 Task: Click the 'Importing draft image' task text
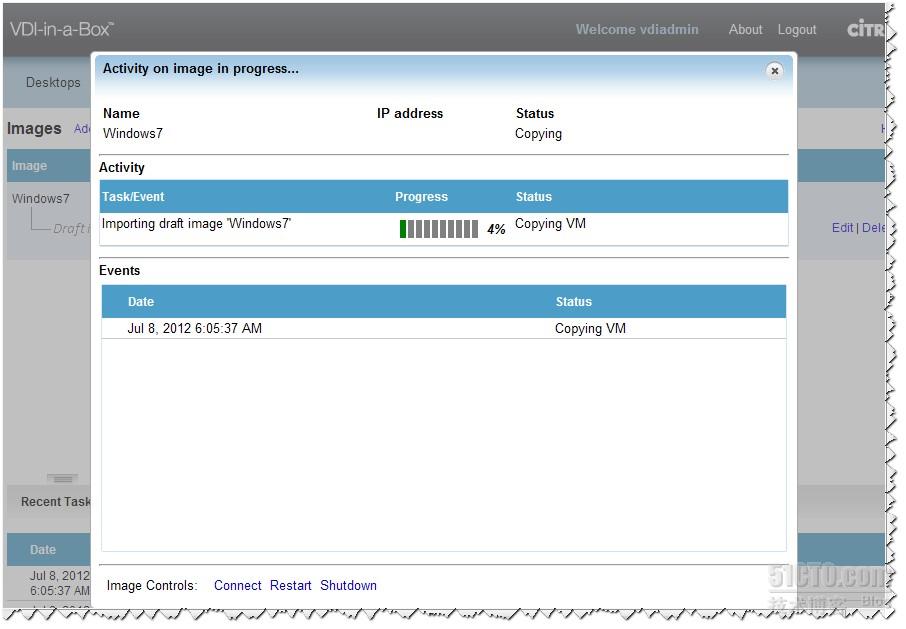[196, 224]
